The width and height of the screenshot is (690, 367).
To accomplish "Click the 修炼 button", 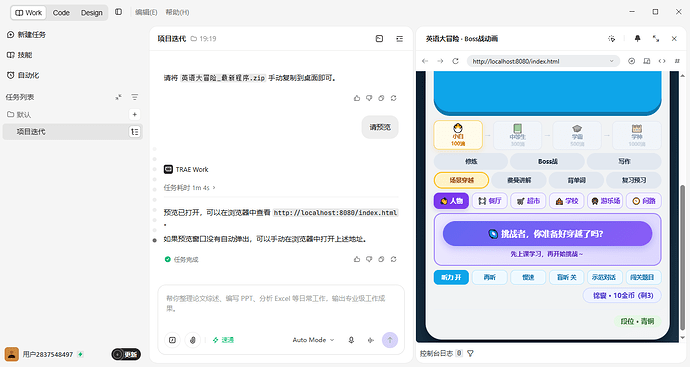I will coord(471,161).
